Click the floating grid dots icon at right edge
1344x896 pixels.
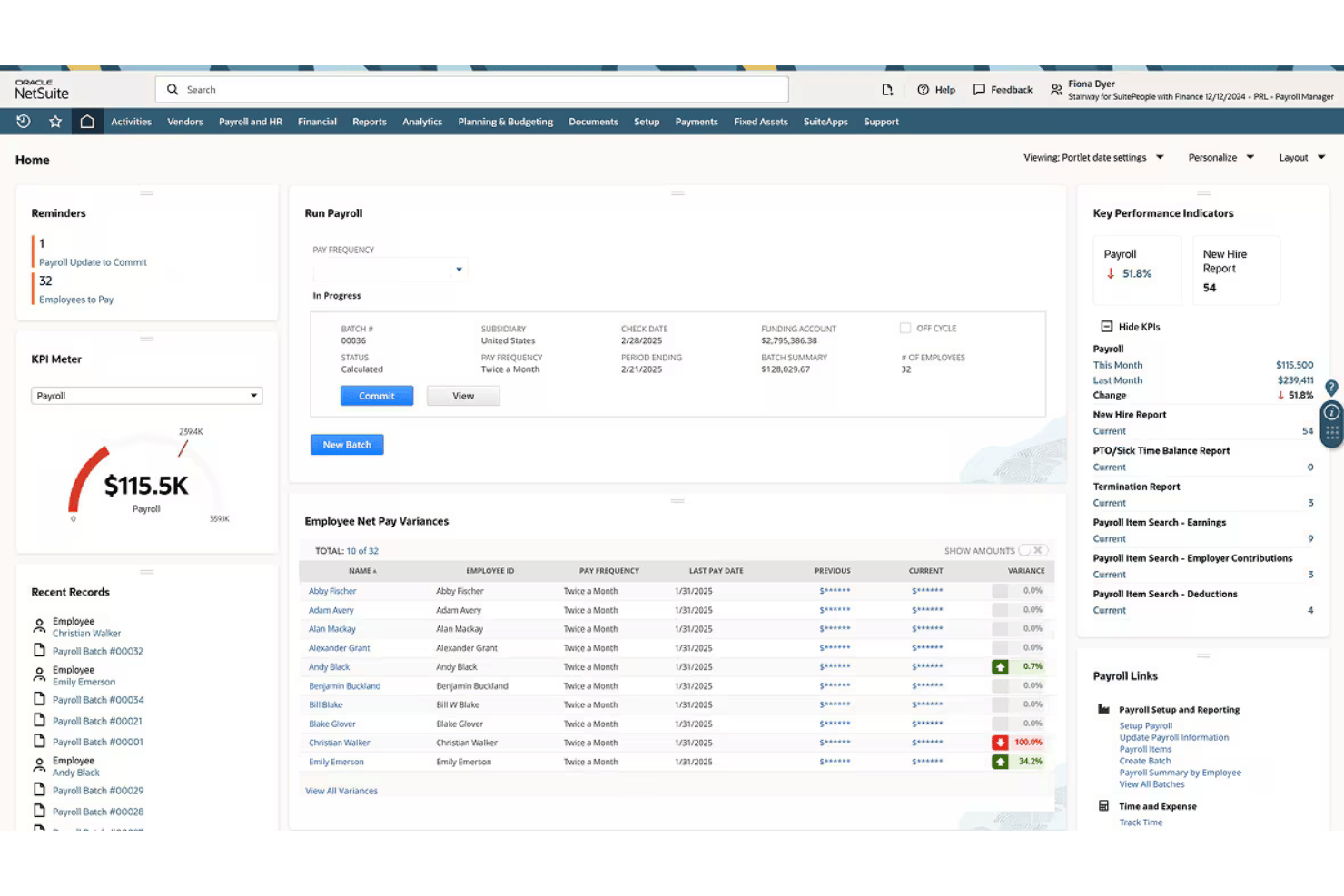(x=1331, y=434)
